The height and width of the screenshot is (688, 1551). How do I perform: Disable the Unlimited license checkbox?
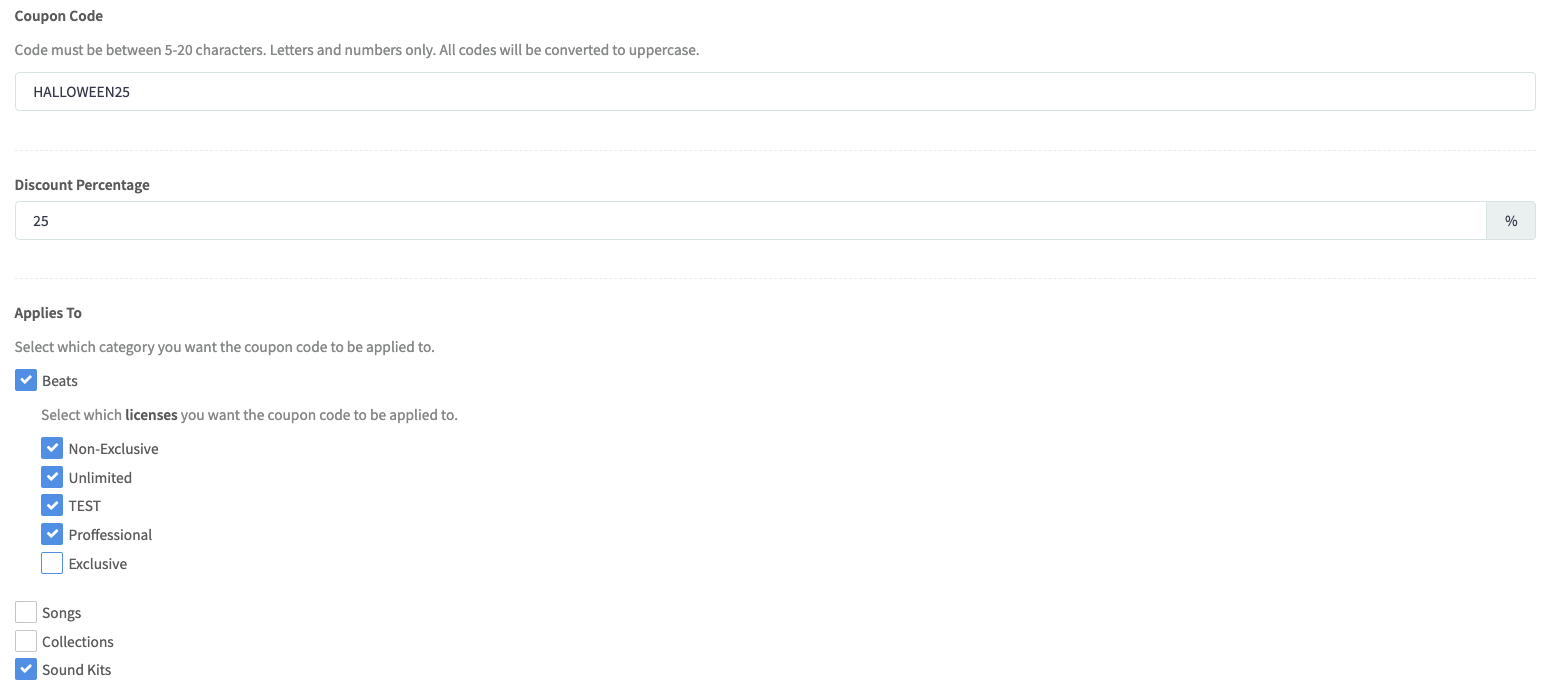pos(52,477)
